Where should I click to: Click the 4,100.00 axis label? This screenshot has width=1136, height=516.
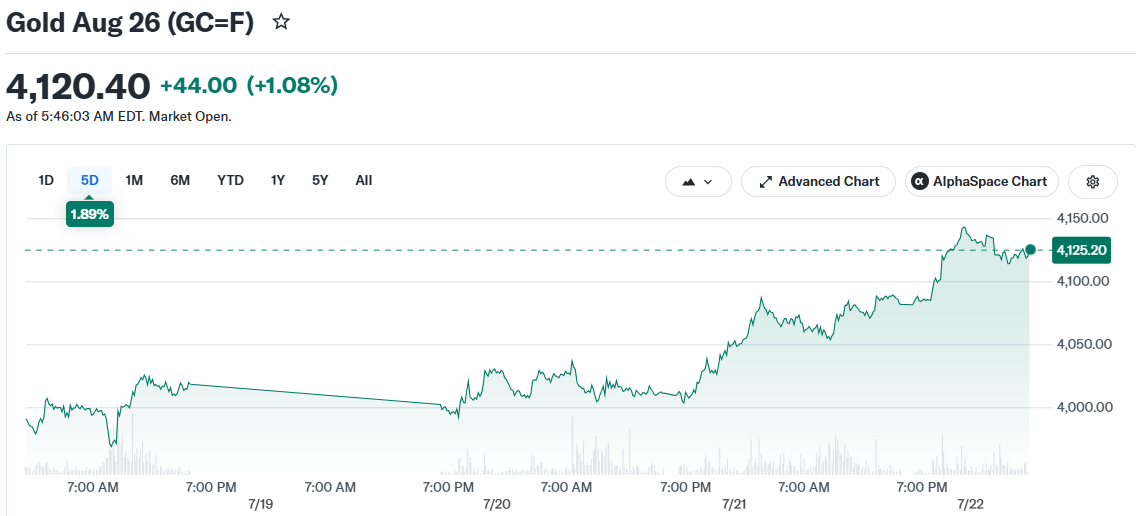click(x=1081, y=281)
